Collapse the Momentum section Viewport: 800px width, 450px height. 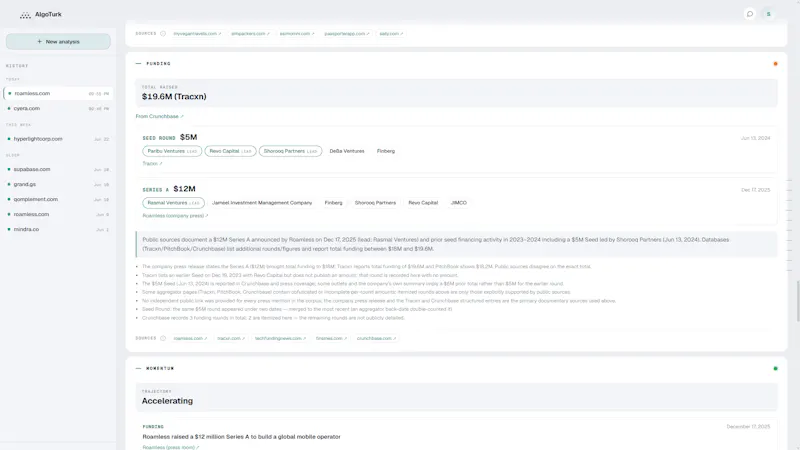coord(138,368)
